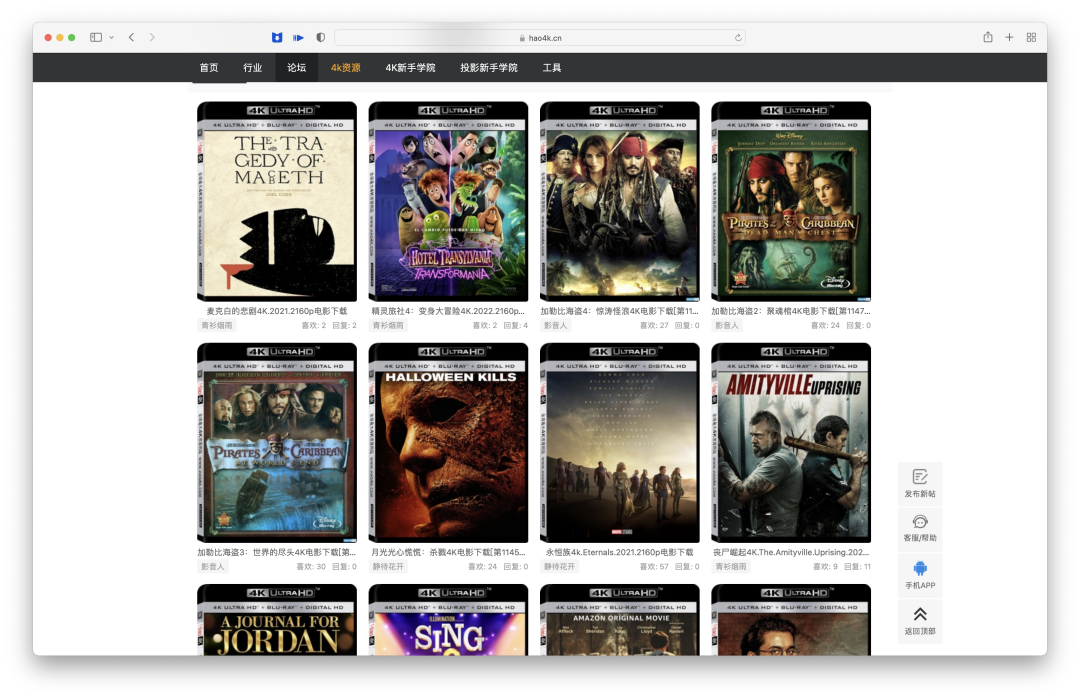1080x699 pixels.
Task: Click the 麦克白的悲剧4K.2021.2160p电影下载 title link
Action: (277, 311)
